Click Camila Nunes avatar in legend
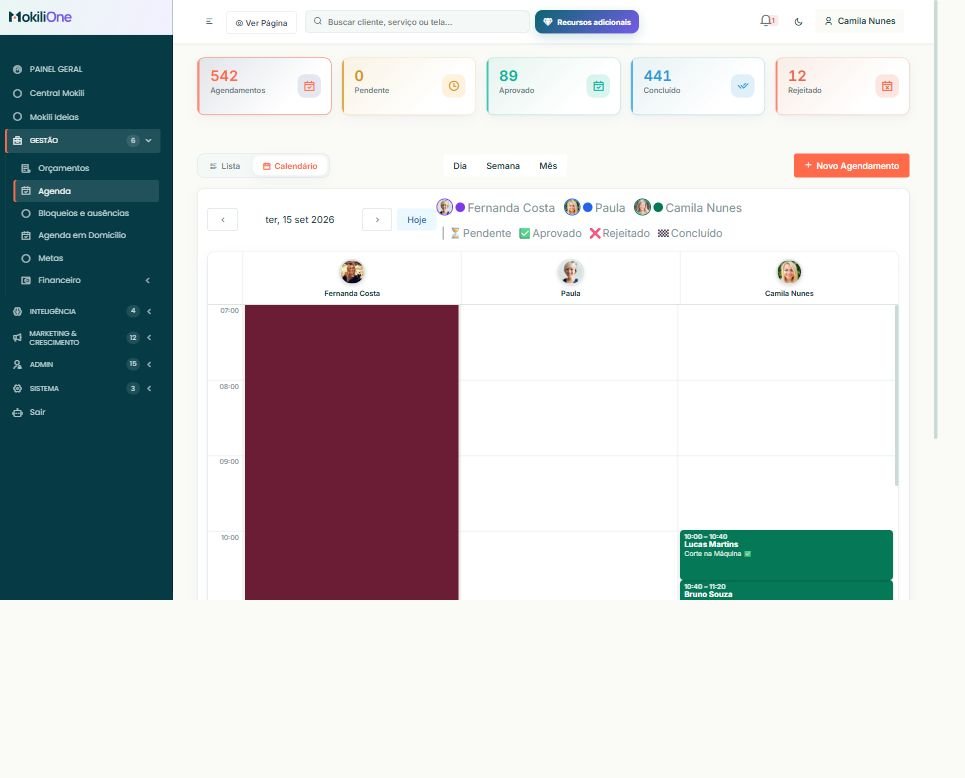Screen dimensions: 965x778 coord(642,207)
